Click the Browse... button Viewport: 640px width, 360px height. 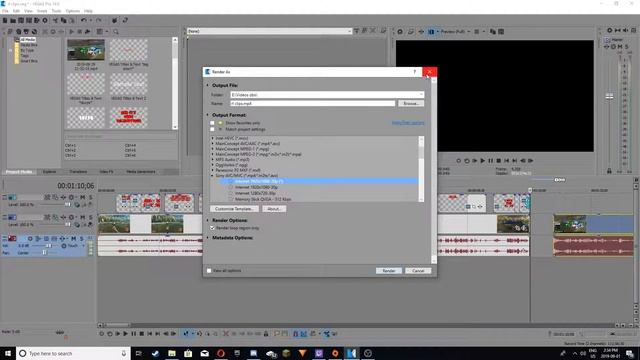pos(411,104)
